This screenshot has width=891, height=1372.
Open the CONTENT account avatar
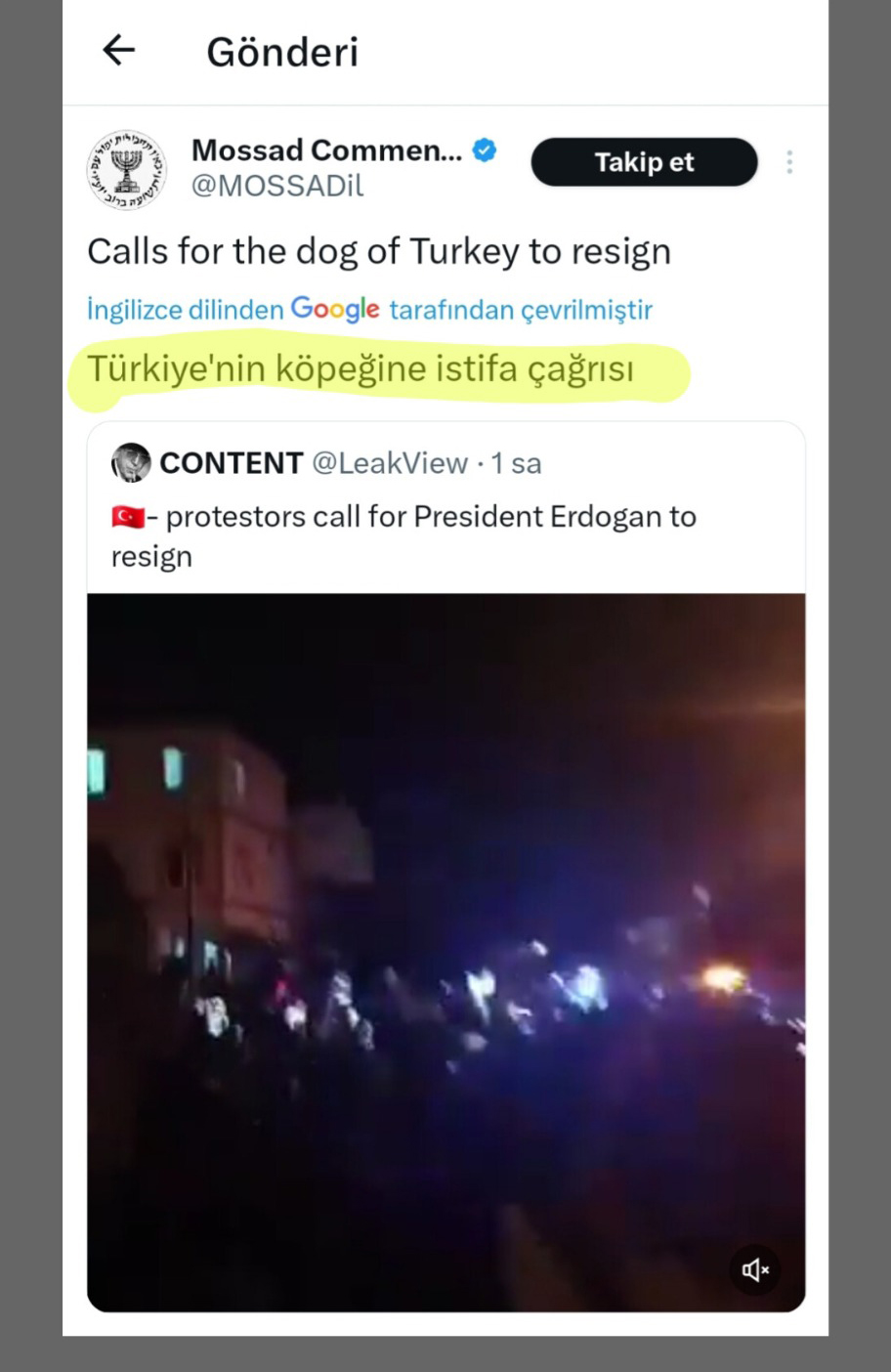pyautogui.click(x=131, y=462)
